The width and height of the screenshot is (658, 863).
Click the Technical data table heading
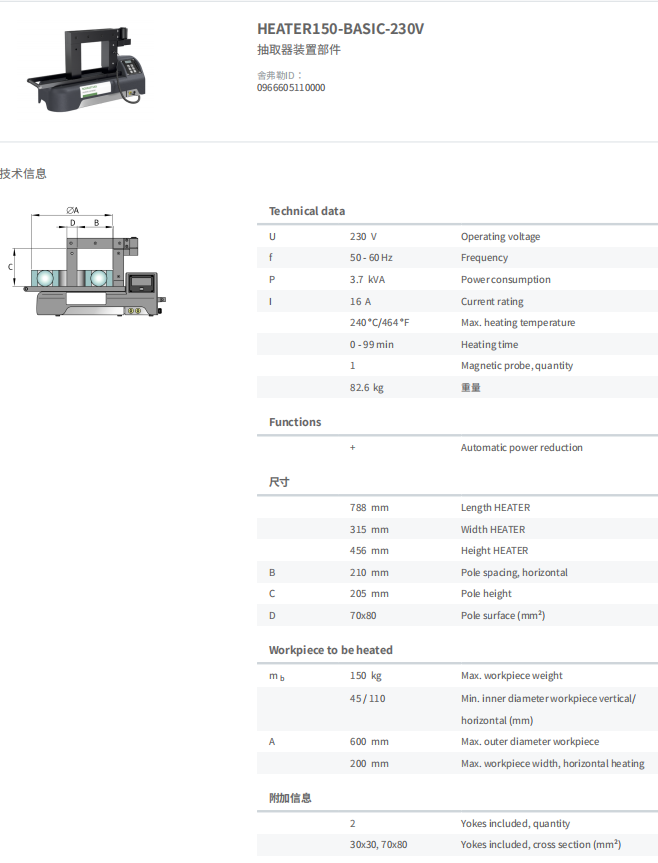tap(307, 211)
